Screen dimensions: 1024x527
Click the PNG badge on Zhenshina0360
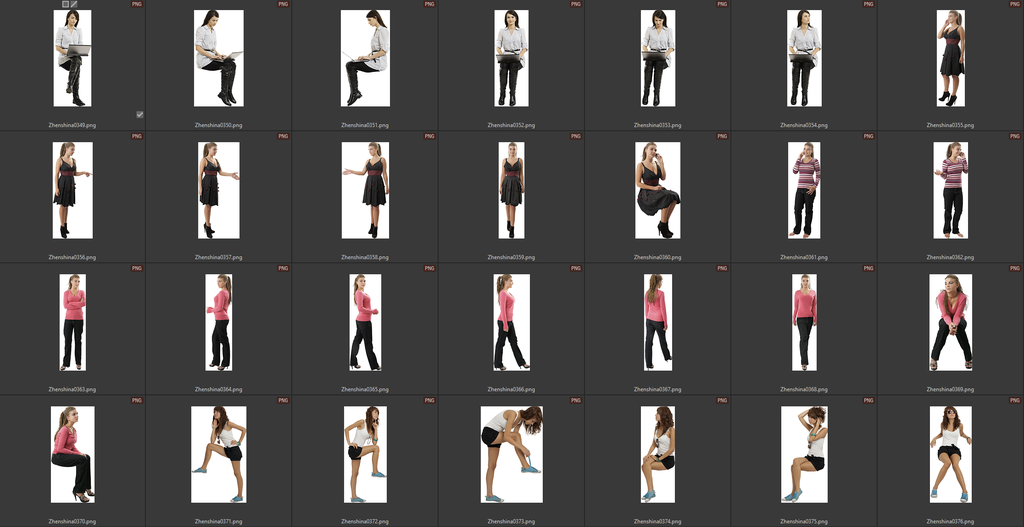[x=721, y=136]
